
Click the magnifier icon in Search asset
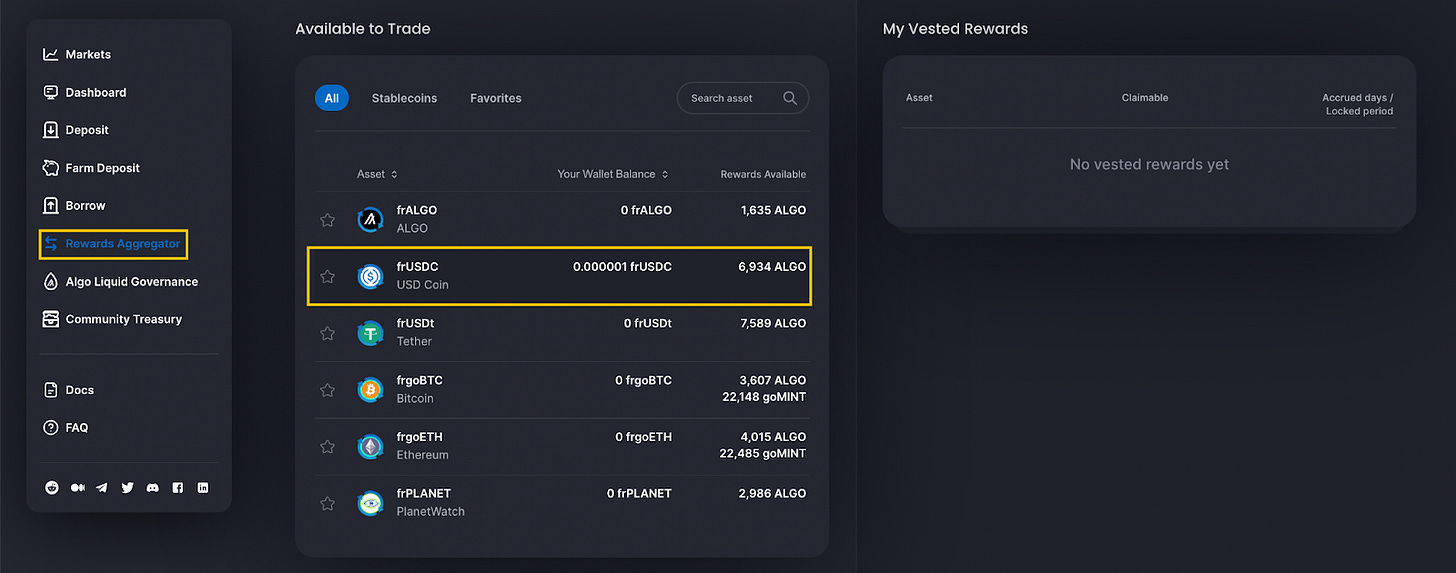point(790,98)
